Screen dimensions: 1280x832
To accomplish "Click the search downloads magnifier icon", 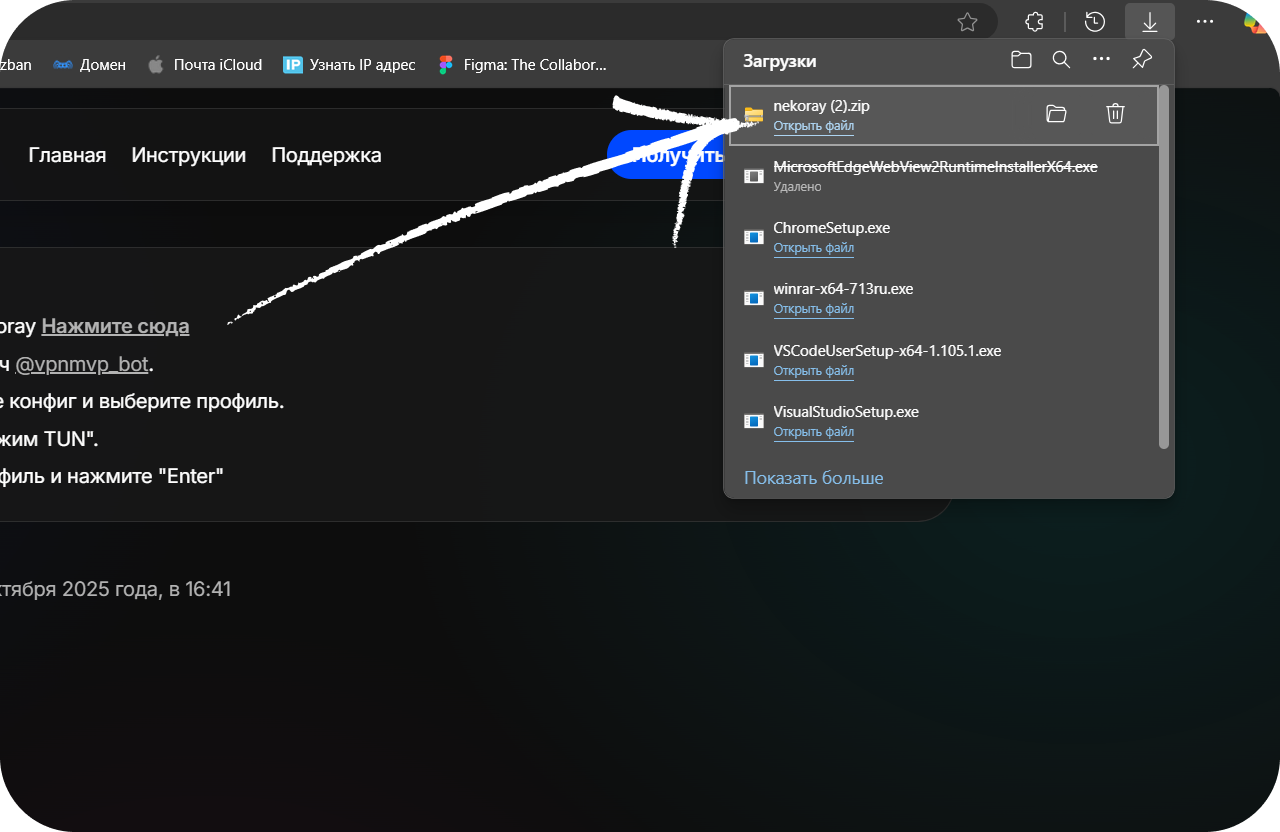I will 1061,60.
